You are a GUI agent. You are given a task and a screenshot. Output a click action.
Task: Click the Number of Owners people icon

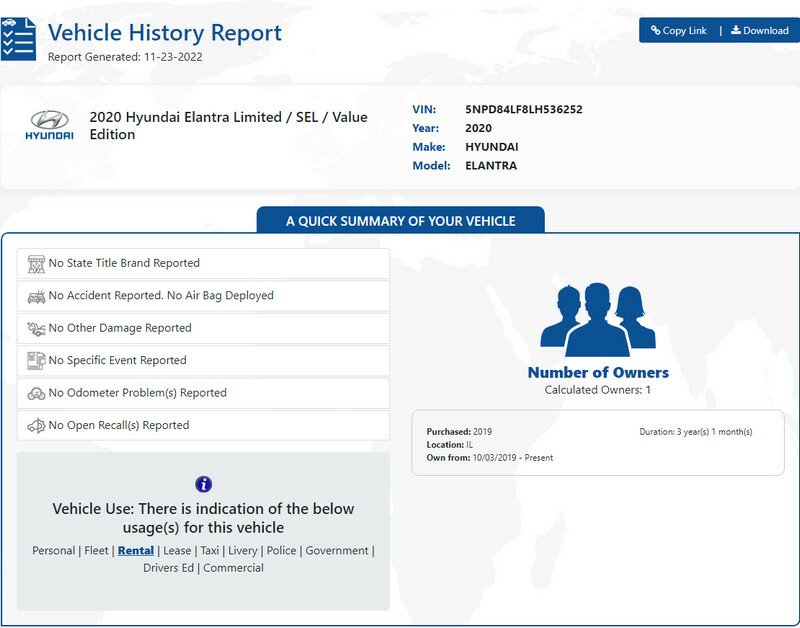(597, 319)
